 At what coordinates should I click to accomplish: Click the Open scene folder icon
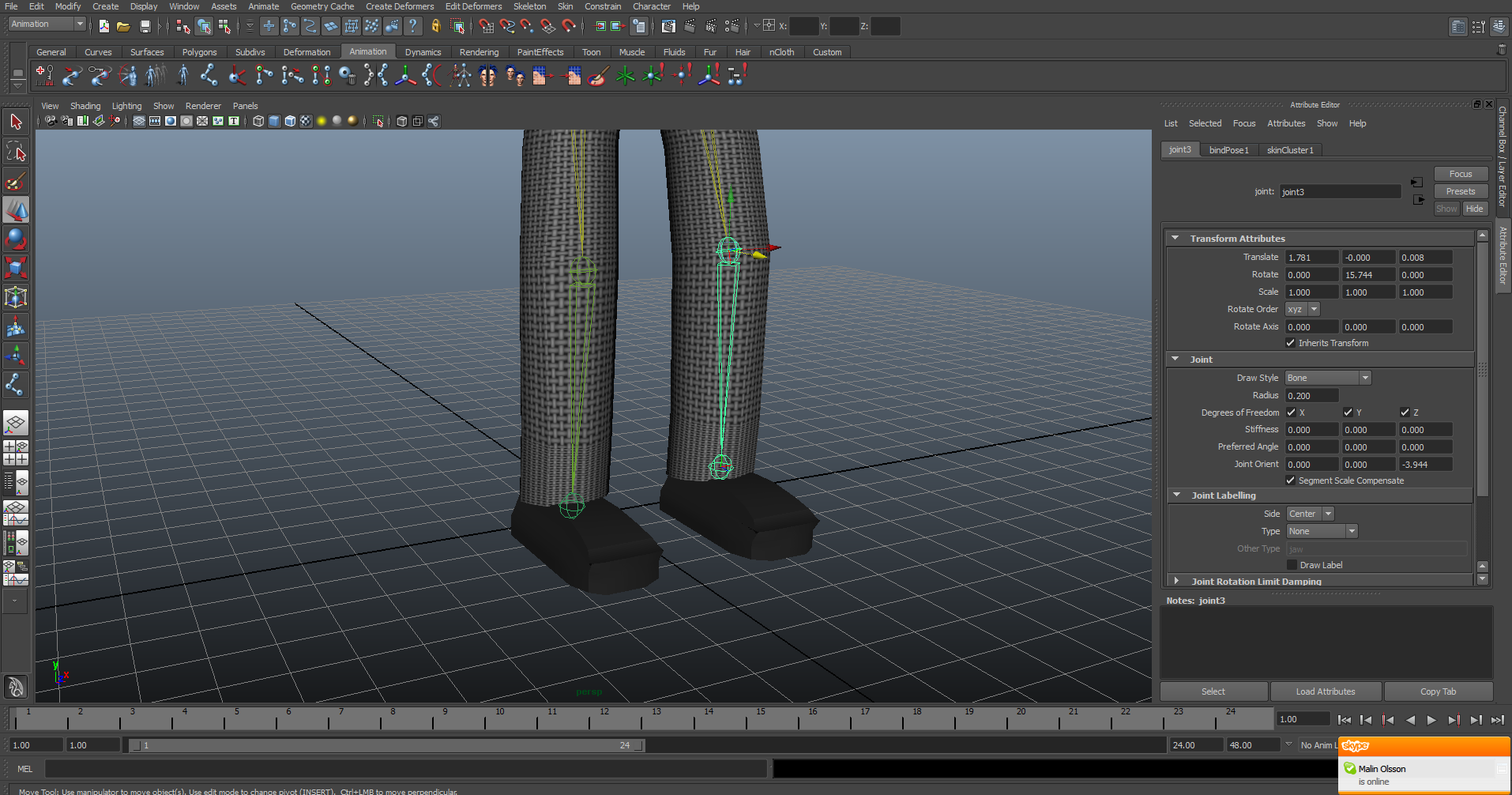123,27
